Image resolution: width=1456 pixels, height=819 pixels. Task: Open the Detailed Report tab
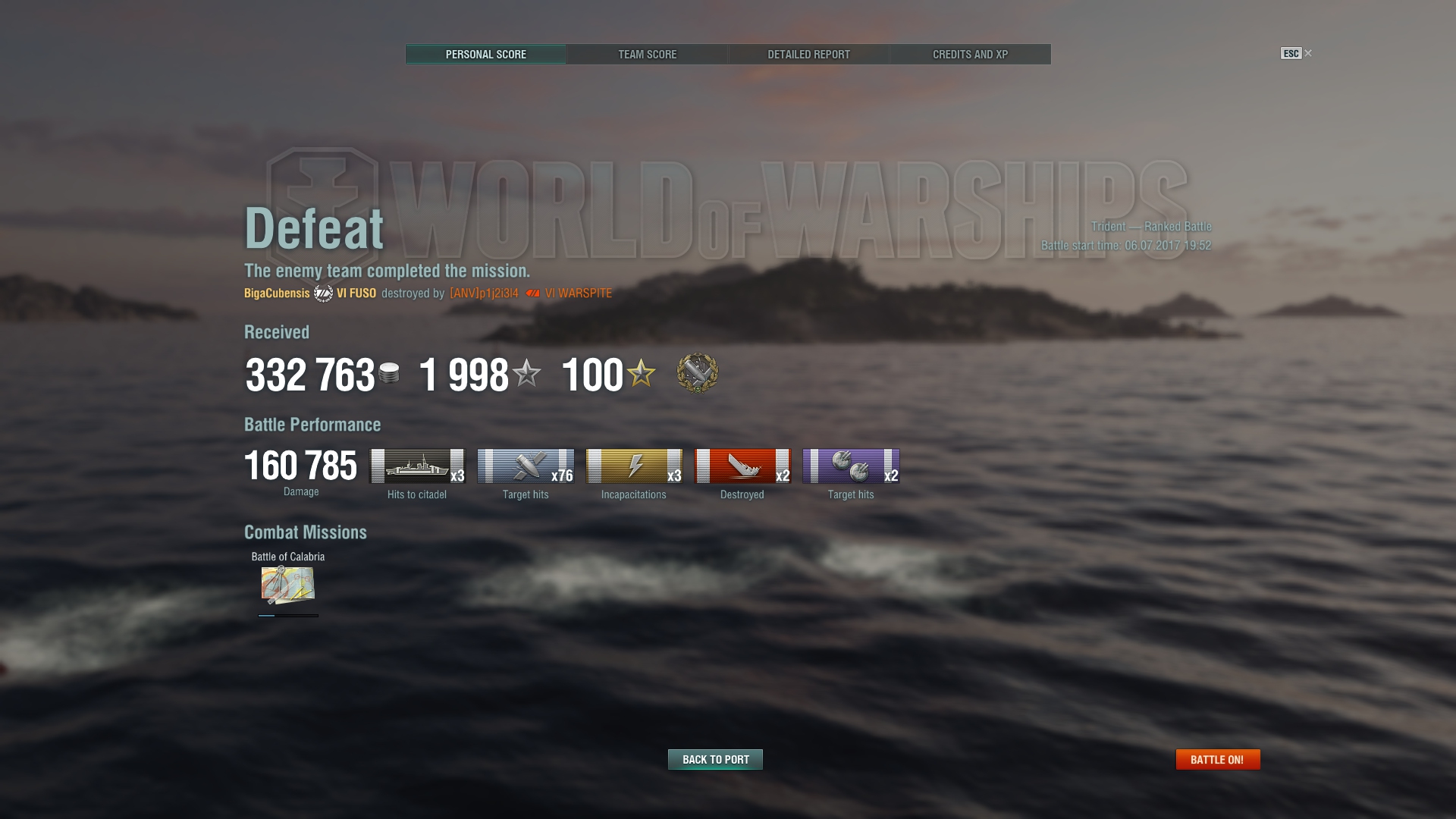[x=808, y=54]
